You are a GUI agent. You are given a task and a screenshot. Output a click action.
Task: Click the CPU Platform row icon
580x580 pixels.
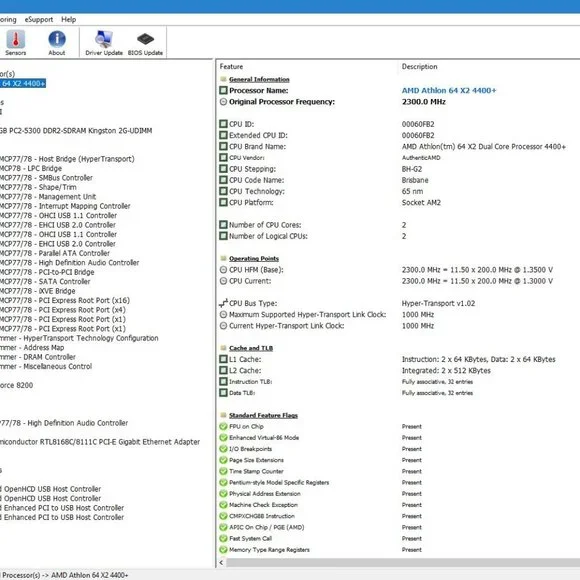point(223,203)
